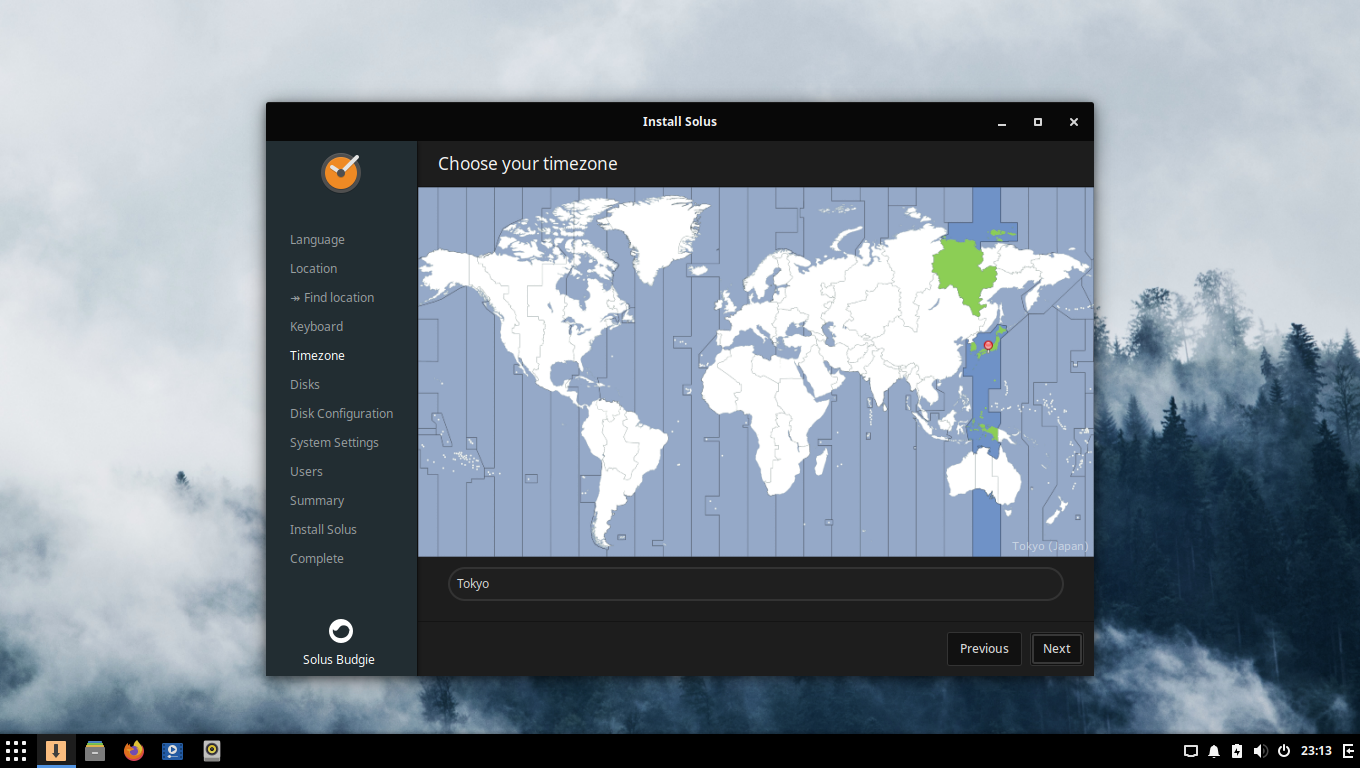Image resolution: width=1360 pixels, height=768 pixels.
Task: Open the volume control in the tray
Action: click(1260, 751)
